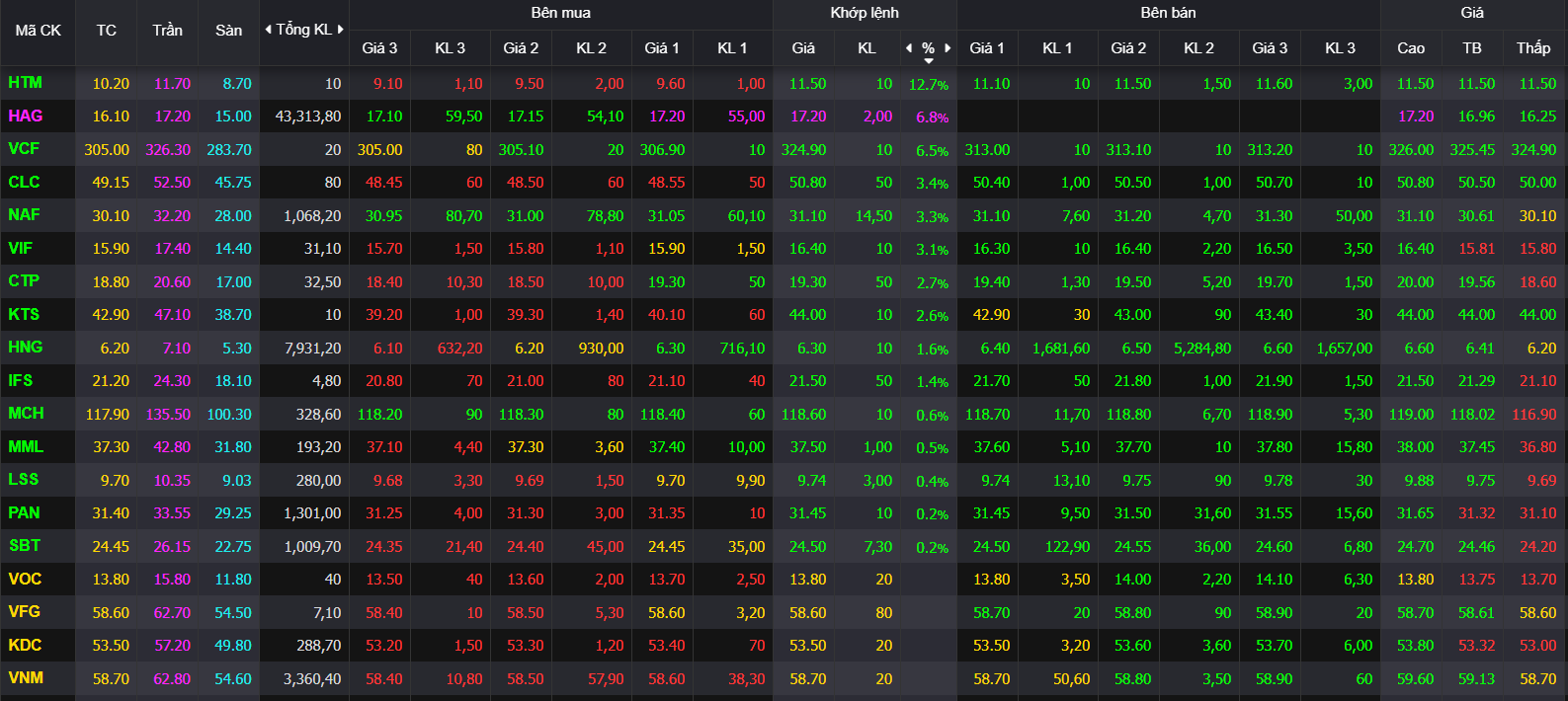Click HNG sell volume 1,681,60
1568x701 pixels.
point(1061,349)
